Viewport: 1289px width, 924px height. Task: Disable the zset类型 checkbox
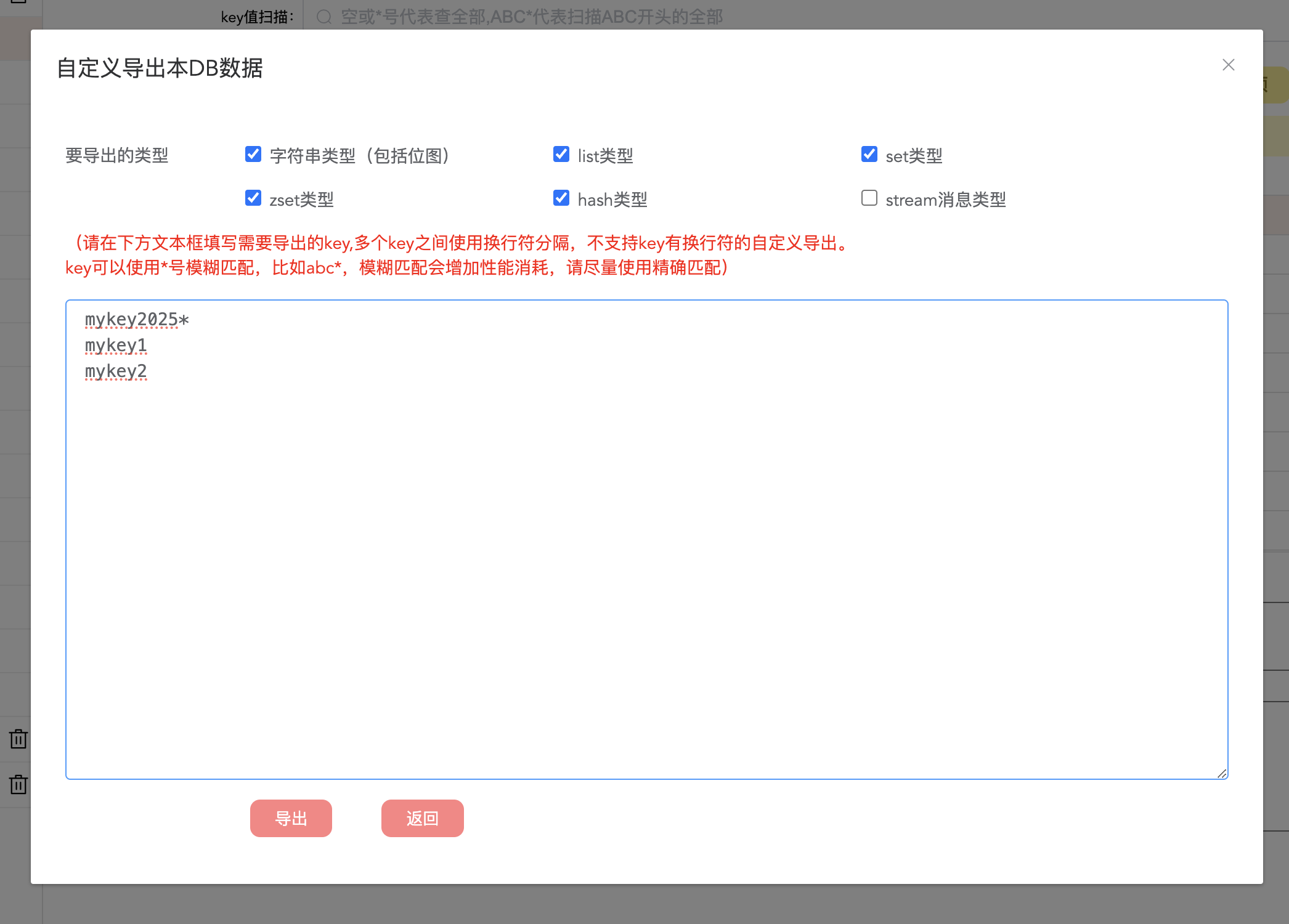pyautogui.click(x=253, y=198)
